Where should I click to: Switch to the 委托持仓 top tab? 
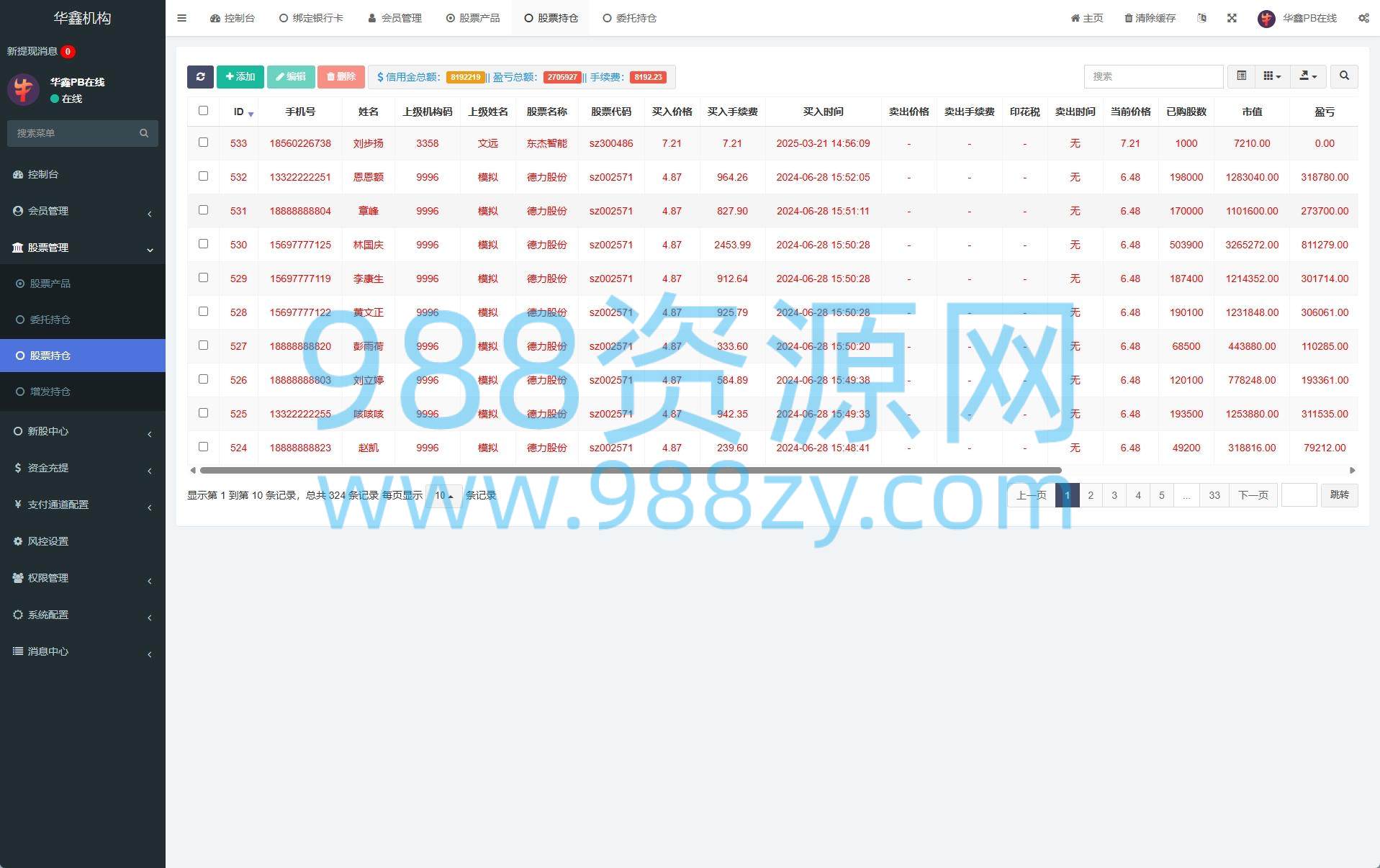tap(629, 18)
